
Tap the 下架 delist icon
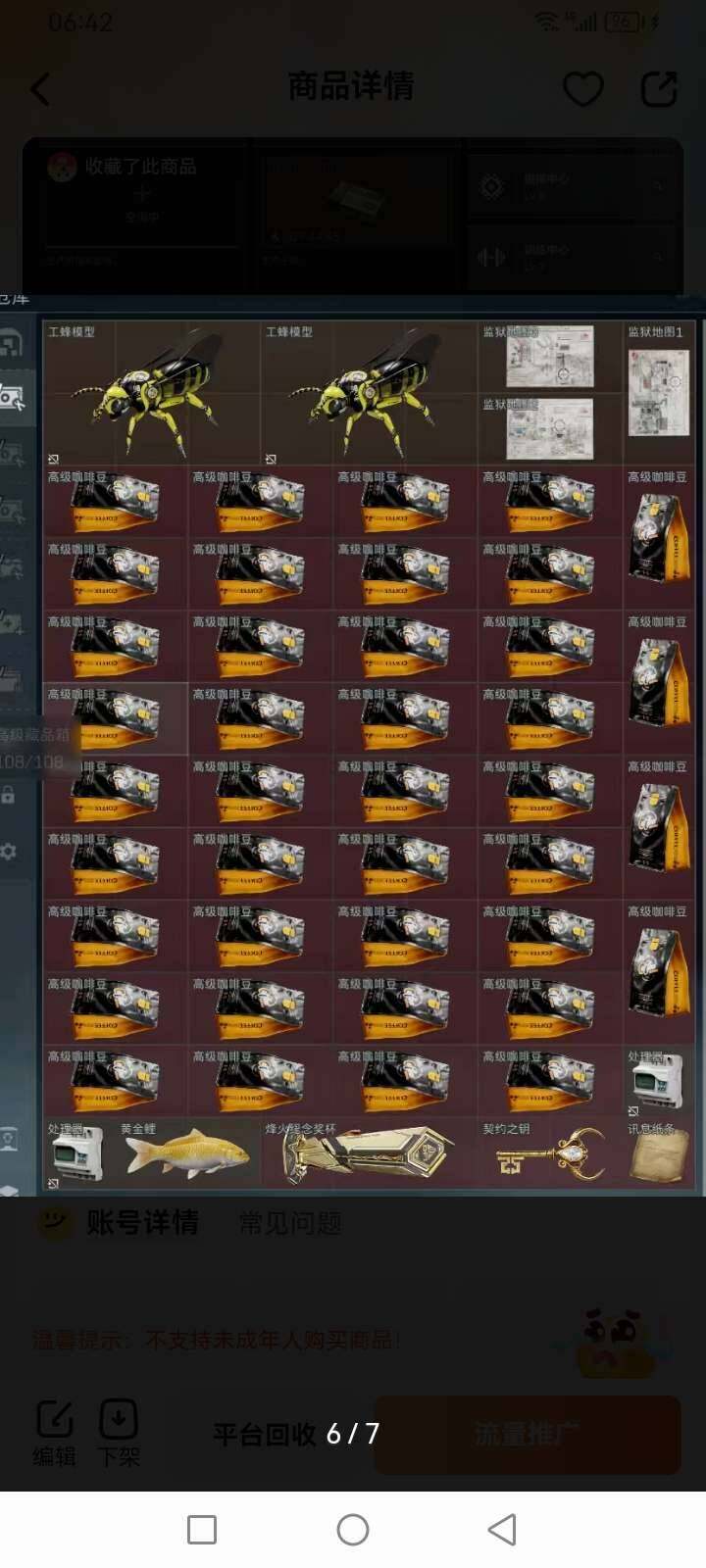click(119, 1434)
